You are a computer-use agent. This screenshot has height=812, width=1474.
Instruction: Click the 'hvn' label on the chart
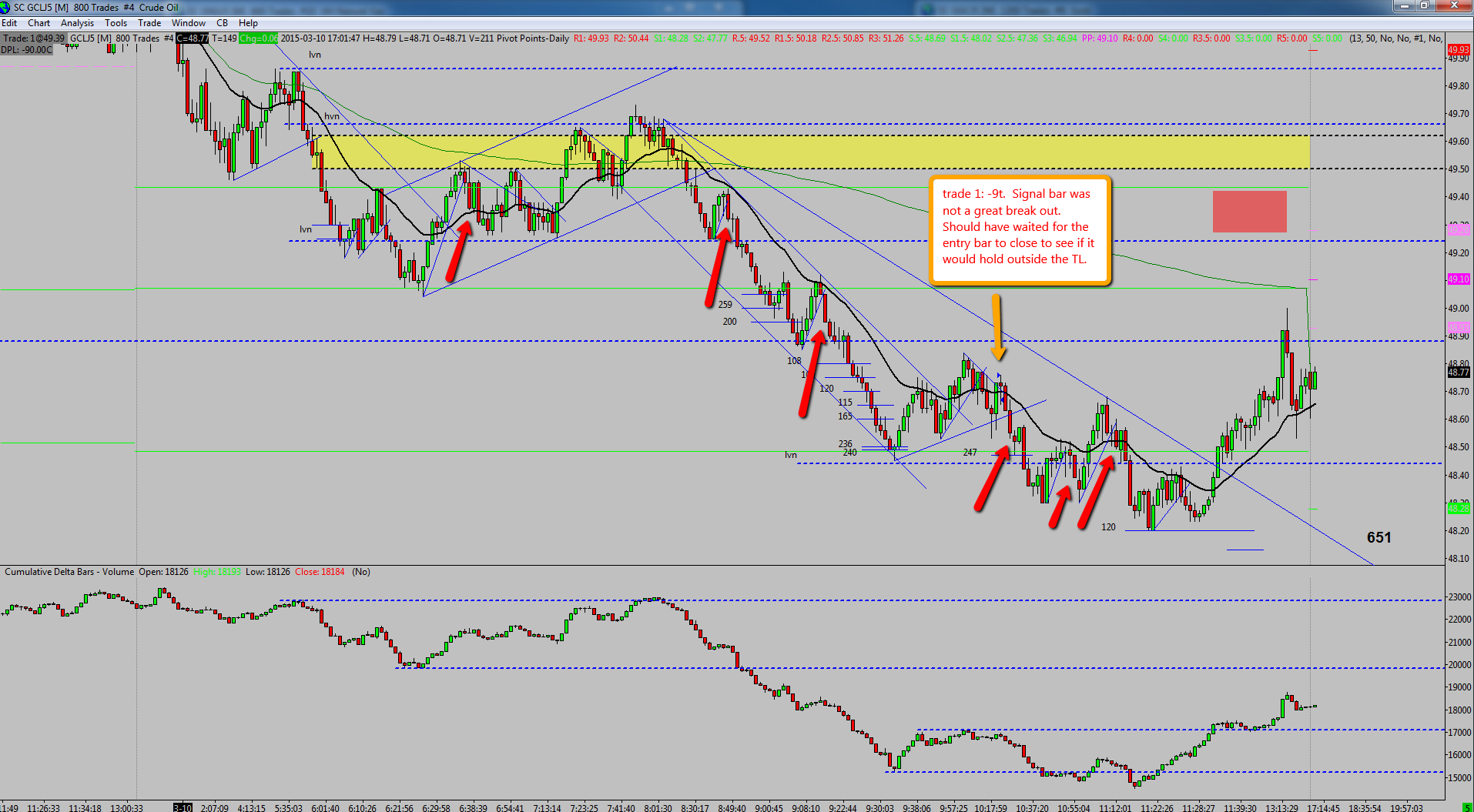click(x=332, y=116)
